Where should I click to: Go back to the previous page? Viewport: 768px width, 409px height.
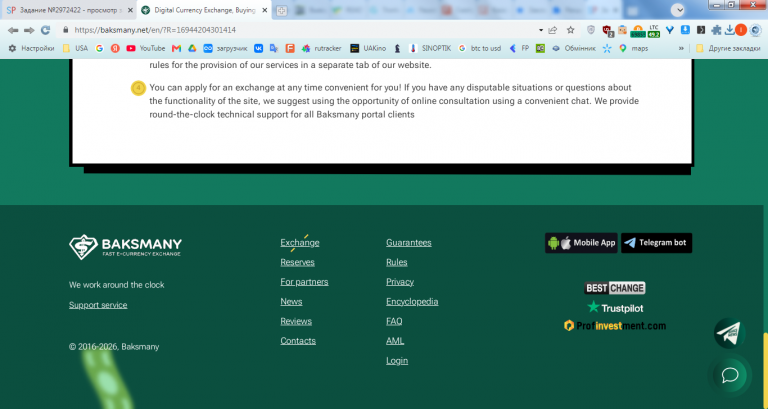click(13, 30)
